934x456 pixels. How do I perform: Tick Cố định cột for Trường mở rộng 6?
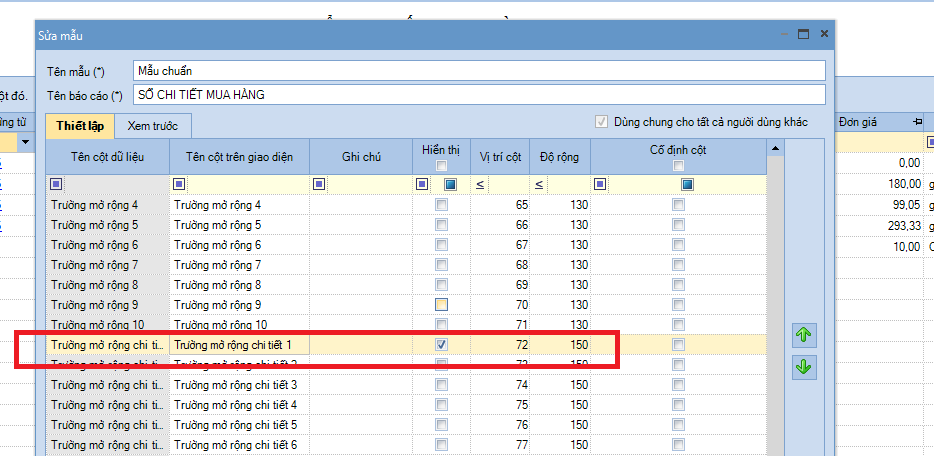pyautogui.click(x=679, y=245)
